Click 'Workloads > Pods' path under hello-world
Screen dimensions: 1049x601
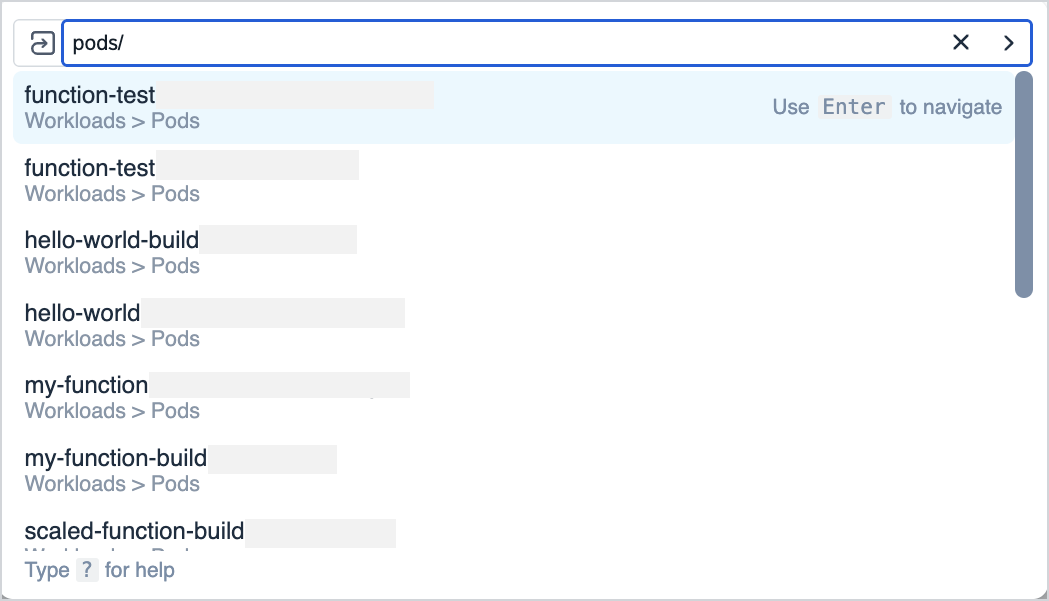(x=112, y=339)
